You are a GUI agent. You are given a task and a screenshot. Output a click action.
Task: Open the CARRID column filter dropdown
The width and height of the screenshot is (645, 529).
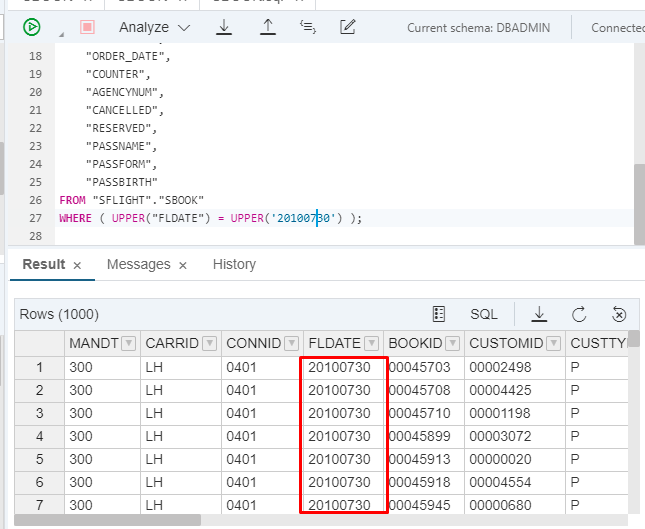(210, 343)
